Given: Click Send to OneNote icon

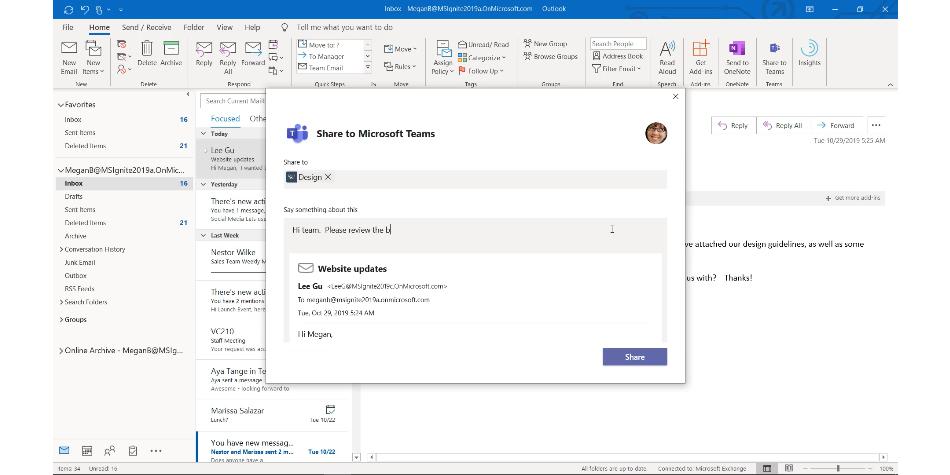Looking at the screenshot, I should pyautogui.click(x=737, y=58).
